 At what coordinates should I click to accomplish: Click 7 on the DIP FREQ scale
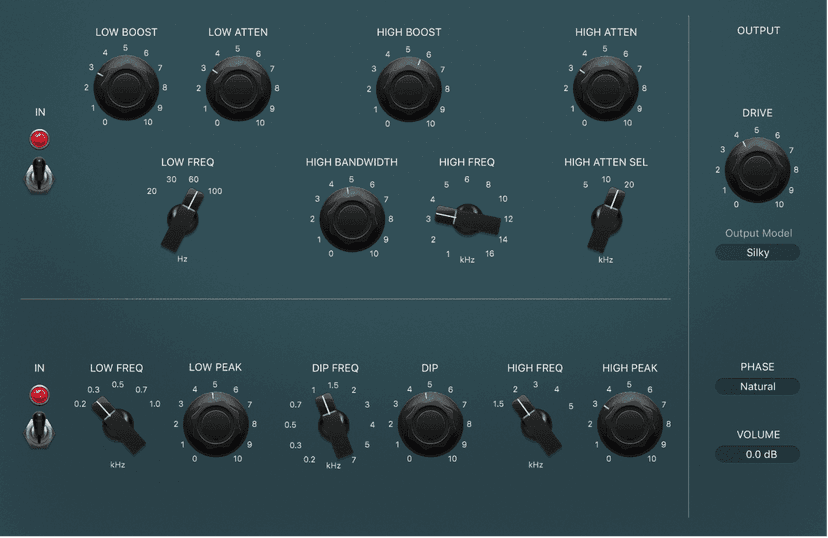click(354, 460)
